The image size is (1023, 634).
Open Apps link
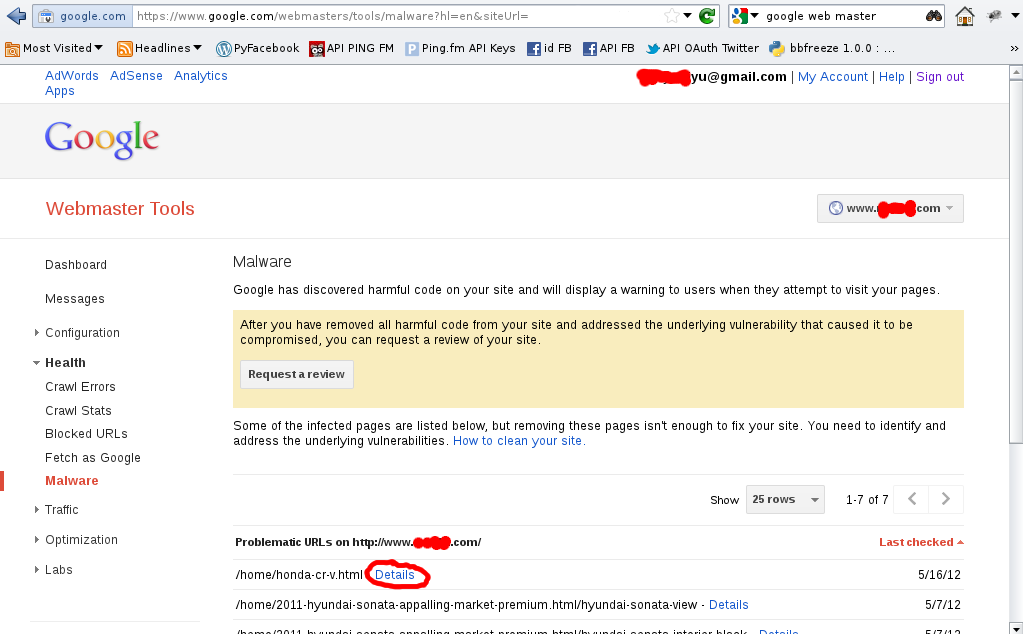[59, 91]
